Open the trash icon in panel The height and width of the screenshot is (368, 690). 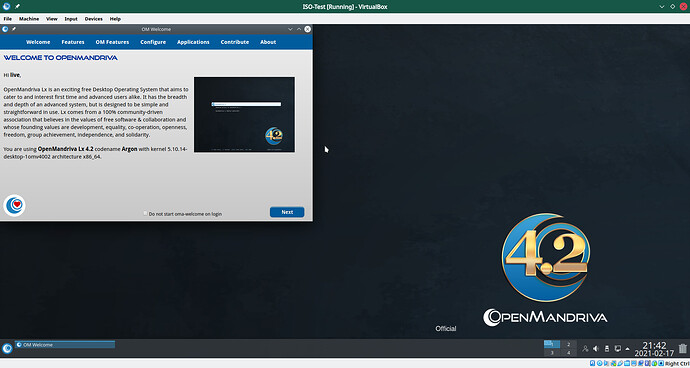pyautogui.click(x=683, y=348)
